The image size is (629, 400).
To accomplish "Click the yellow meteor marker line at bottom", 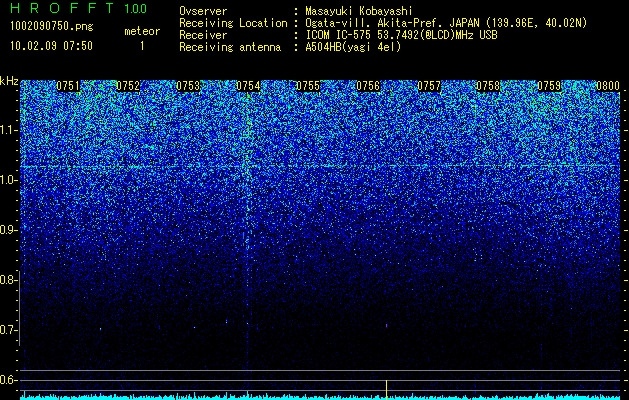I will point(386,390).
